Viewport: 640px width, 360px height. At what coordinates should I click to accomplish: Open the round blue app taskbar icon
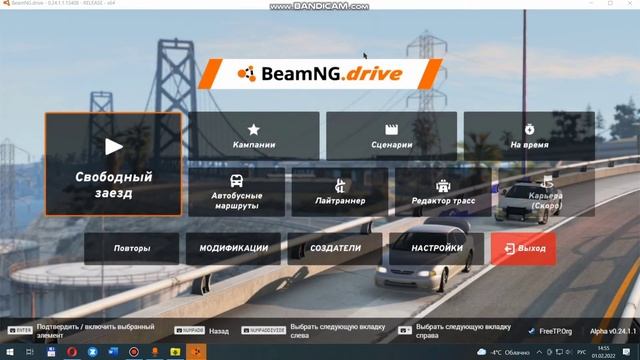tap(93, 352)
